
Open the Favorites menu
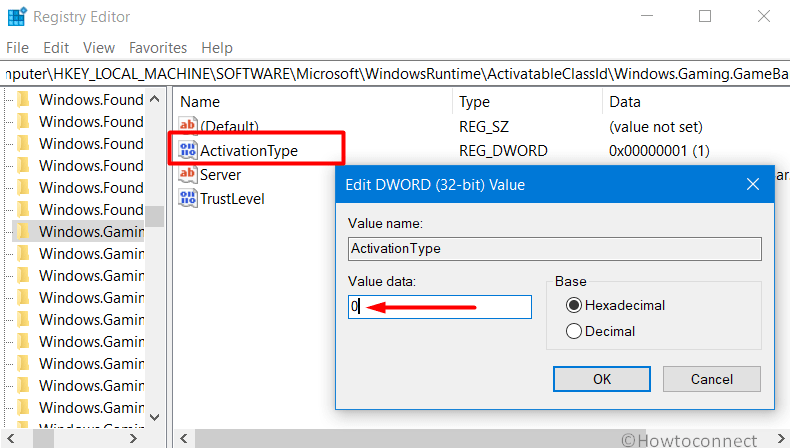click(x=158, y=48)
